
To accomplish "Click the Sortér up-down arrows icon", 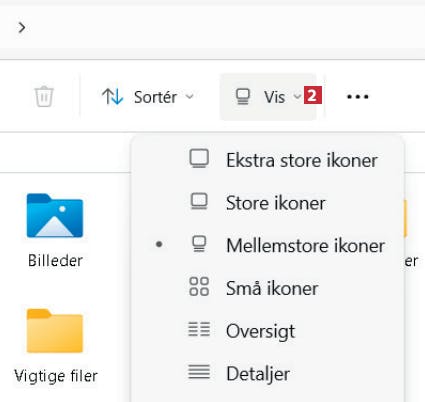I will click(x=112, y=97).
